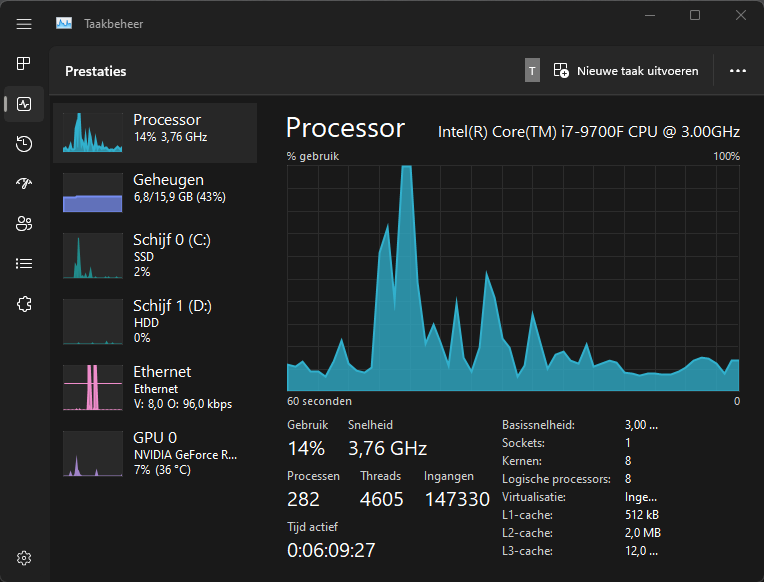The height and width of the screenshot is (582, 764).
Task: Select GPU 0 NVIDIA GeForce entry
Action: [x=155, y=453]
